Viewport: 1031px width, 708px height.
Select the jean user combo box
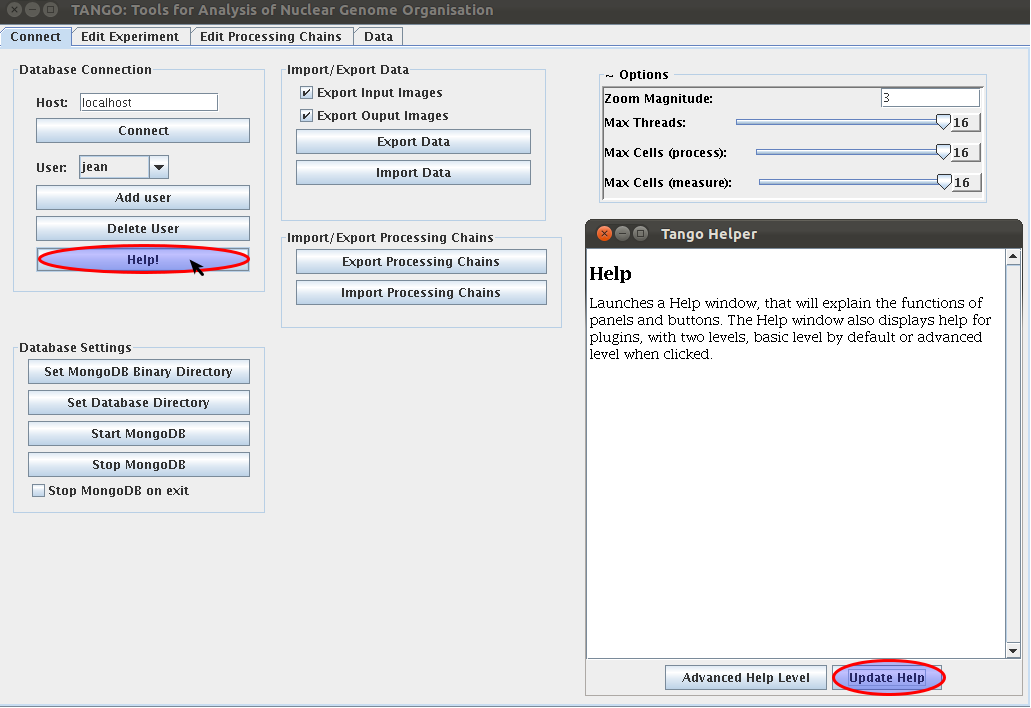[x=124, y=167]
